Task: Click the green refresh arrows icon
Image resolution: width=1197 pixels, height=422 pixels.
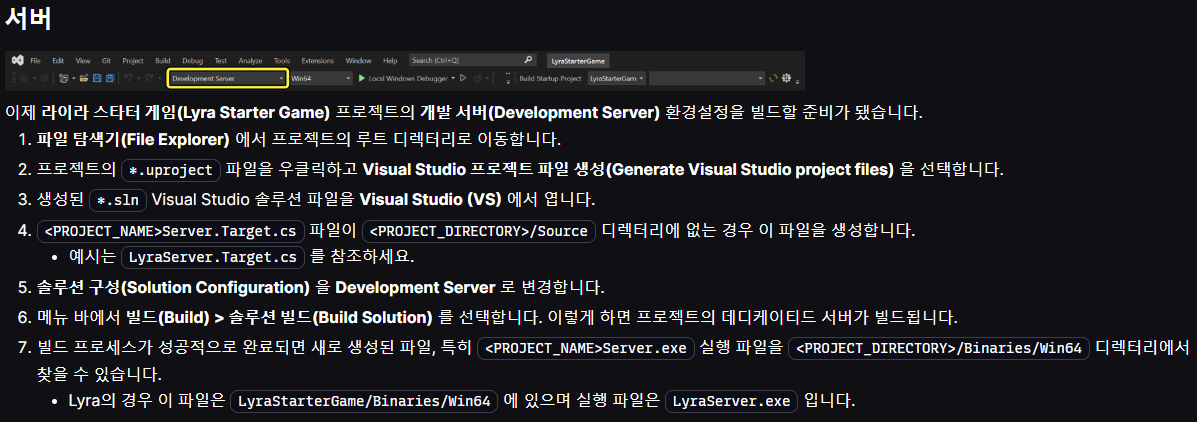Action: (773, 78)
